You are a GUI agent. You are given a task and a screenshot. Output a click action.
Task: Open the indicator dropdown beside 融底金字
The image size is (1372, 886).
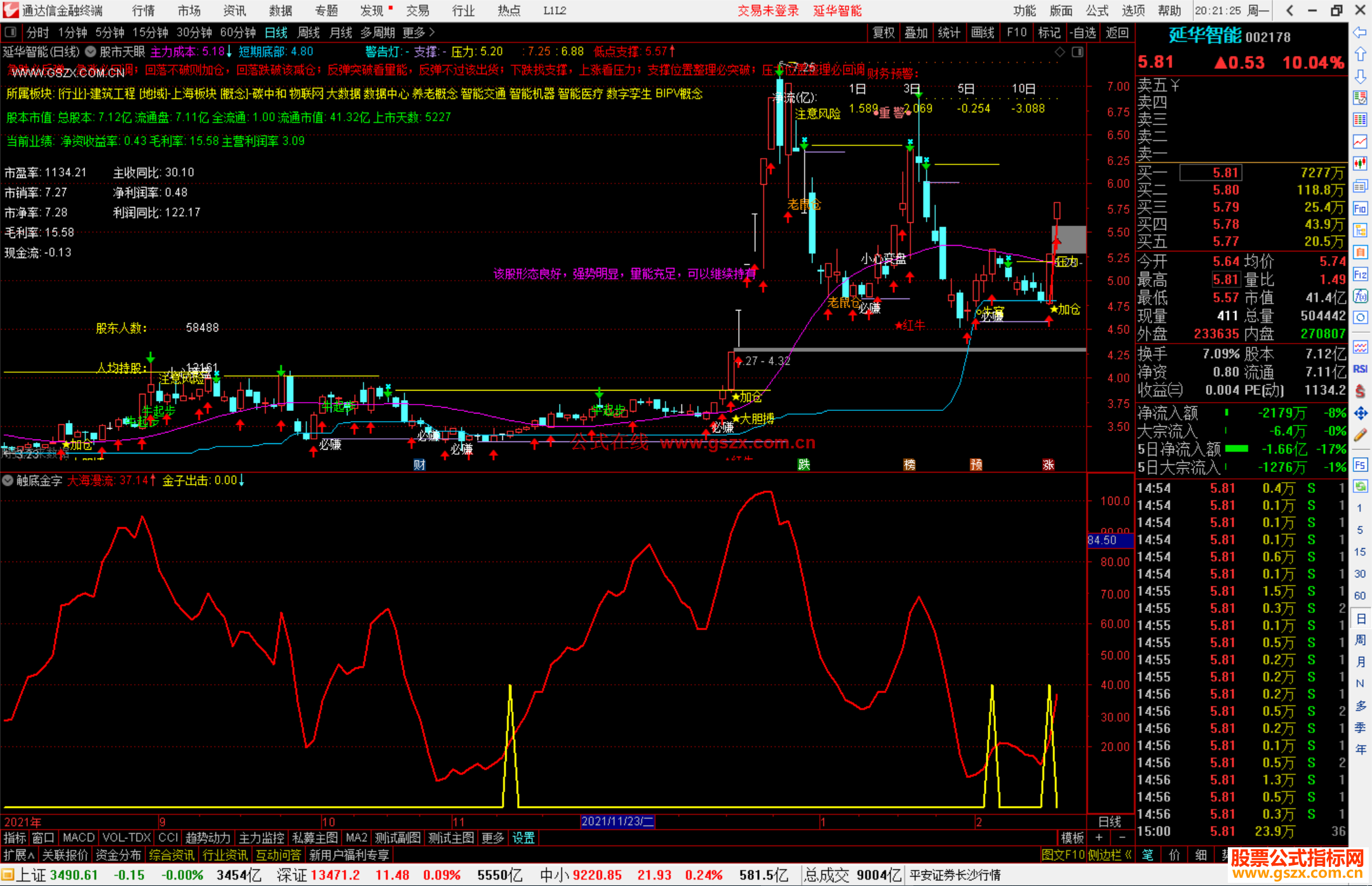coord(8,481)
